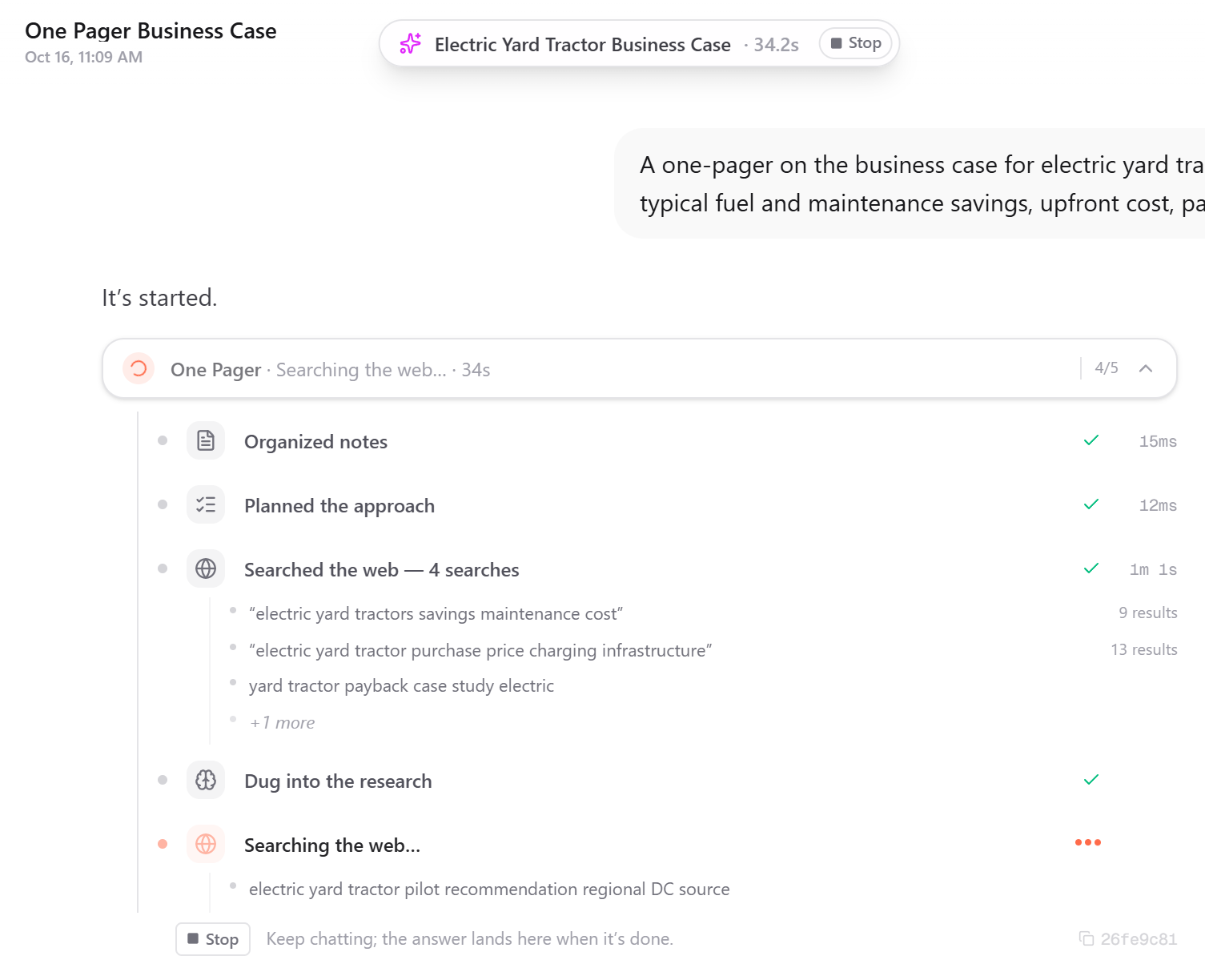
Task: Click the orange three-dot indicator for Searching the web
Action: tap(1088, 842)
